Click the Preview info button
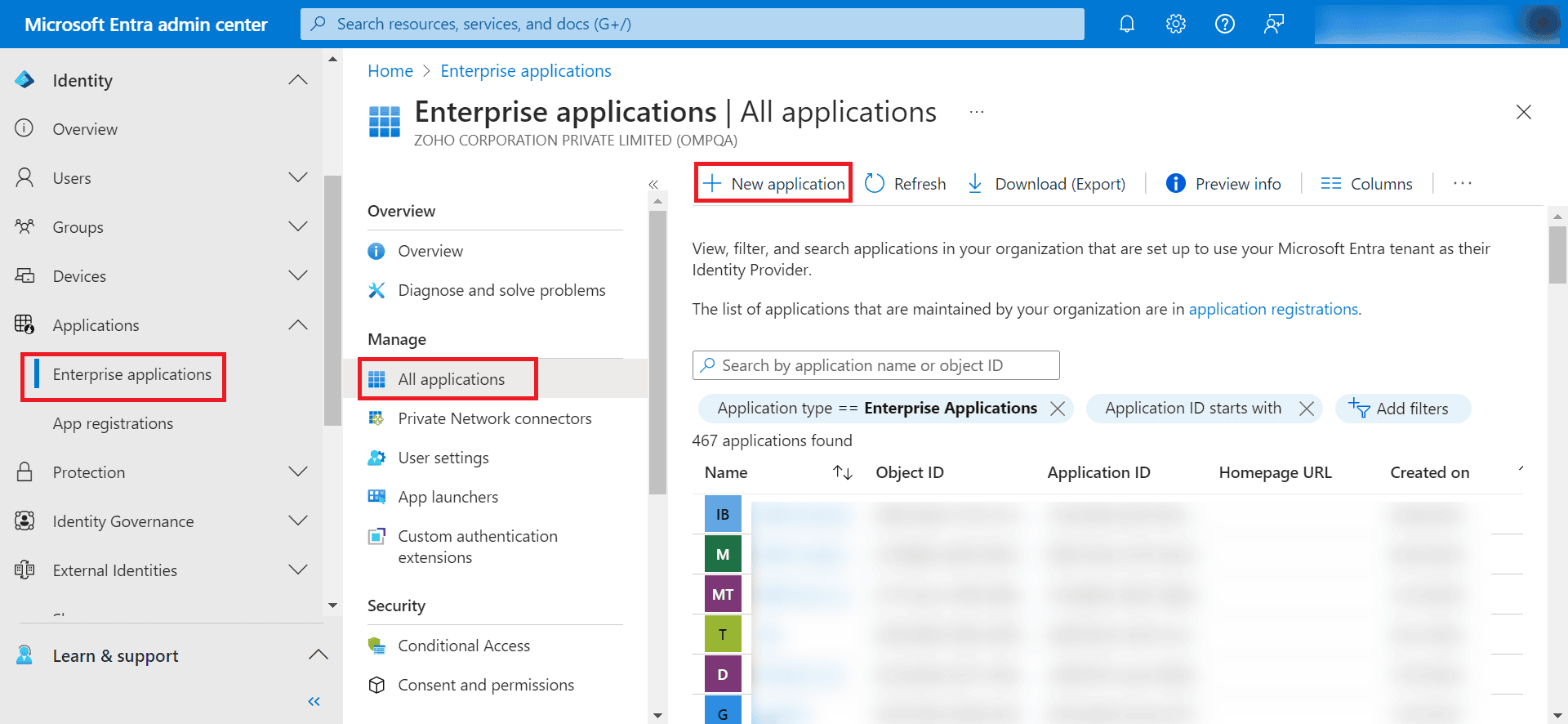The width and height of the screenshot is (1568, 724). 1223,184
